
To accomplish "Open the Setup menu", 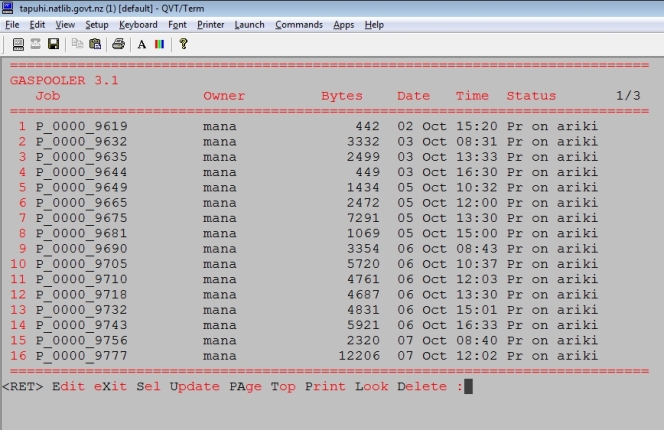I will pos(97,25).
